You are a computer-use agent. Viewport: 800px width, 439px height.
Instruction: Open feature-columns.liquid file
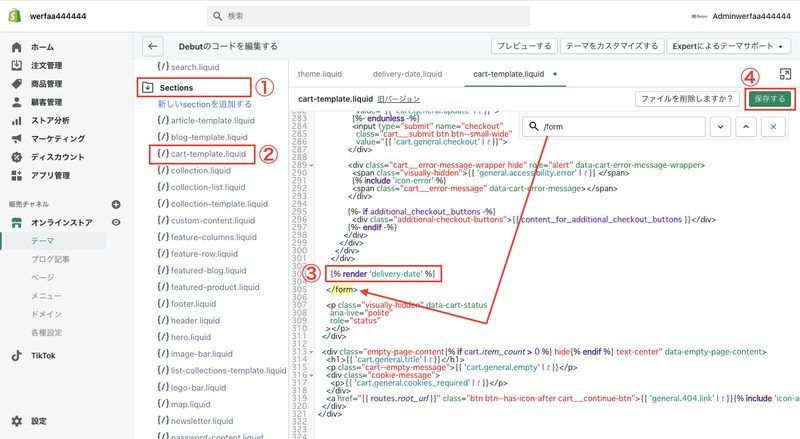pos(213,237)
